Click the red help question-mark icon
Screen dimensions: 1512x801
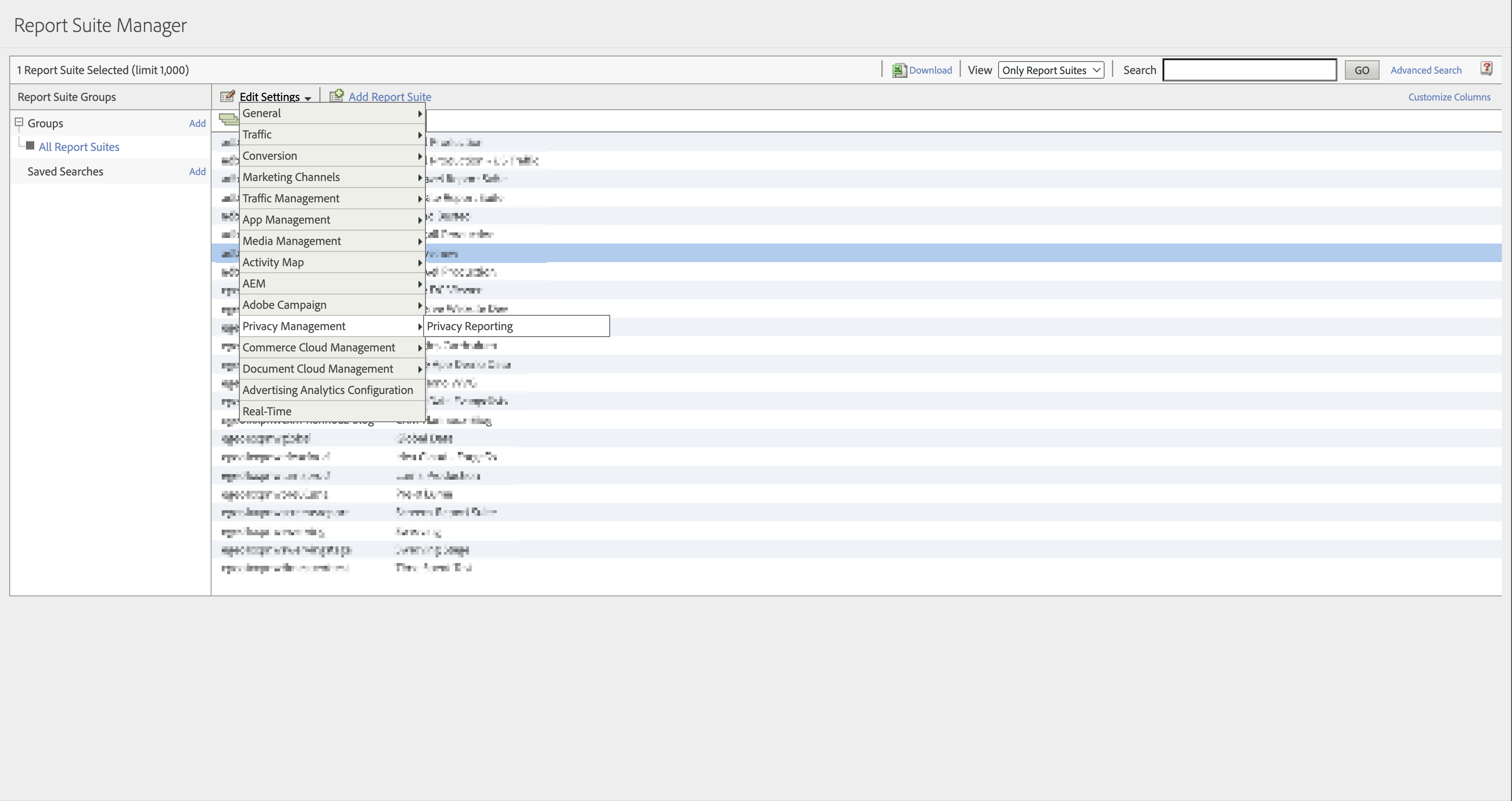pos(1486,69)
